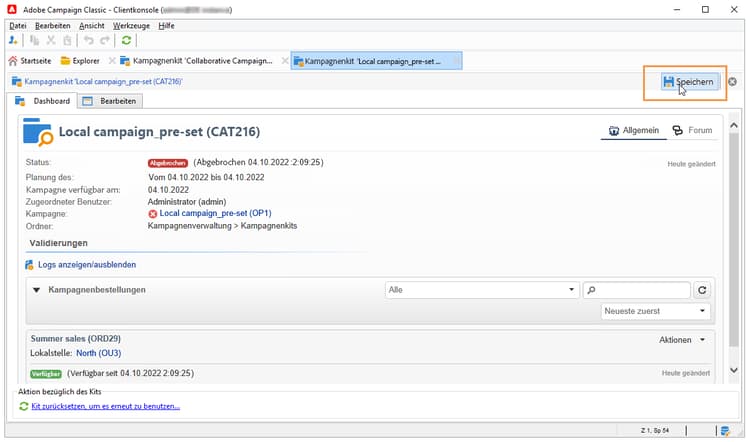The image size is (750, 442).
Task: Collapse the Kampagnenbestellungen section
Action: (36, 290)
